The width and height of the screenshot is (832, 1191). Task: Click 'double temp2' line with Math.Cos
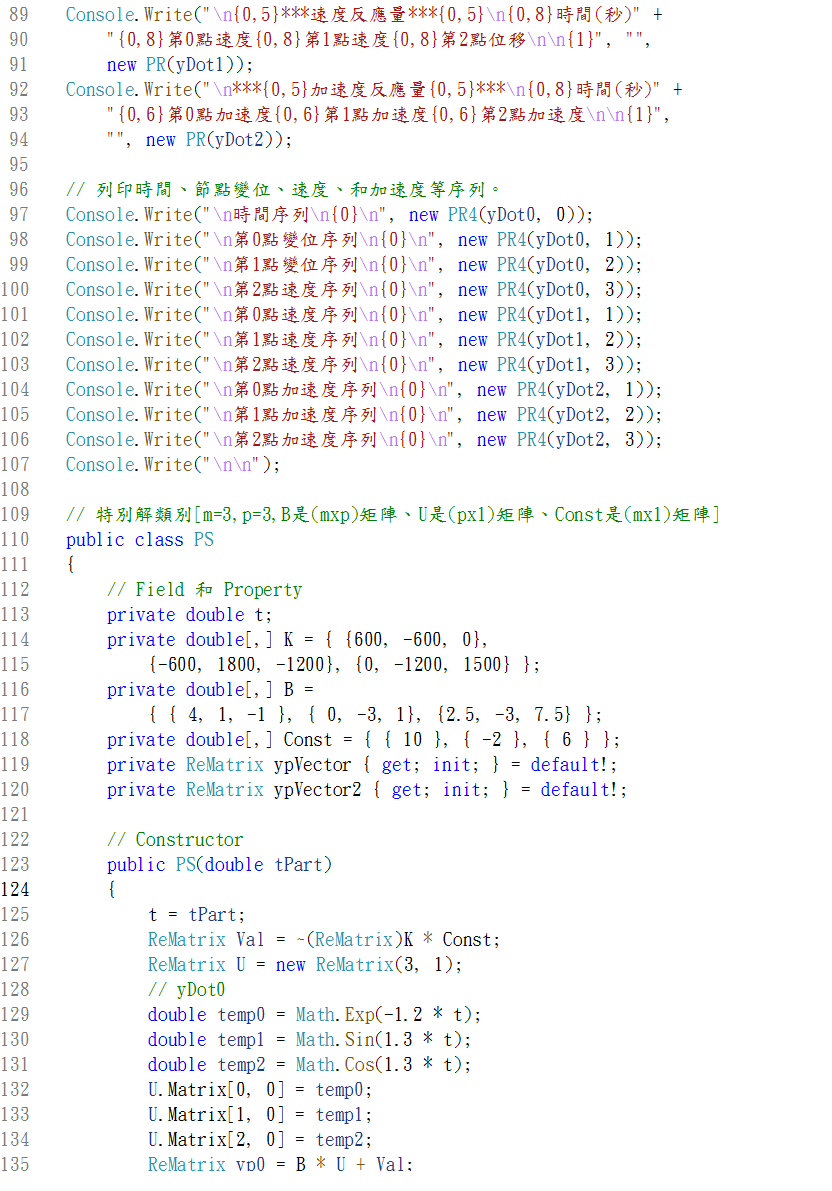click(309, 1065)
